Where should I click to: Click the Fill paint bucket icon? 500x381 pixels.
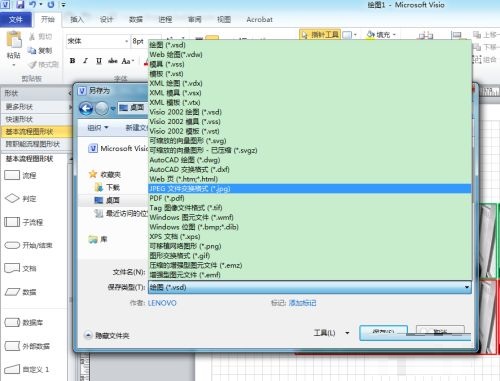pos(371,34)
